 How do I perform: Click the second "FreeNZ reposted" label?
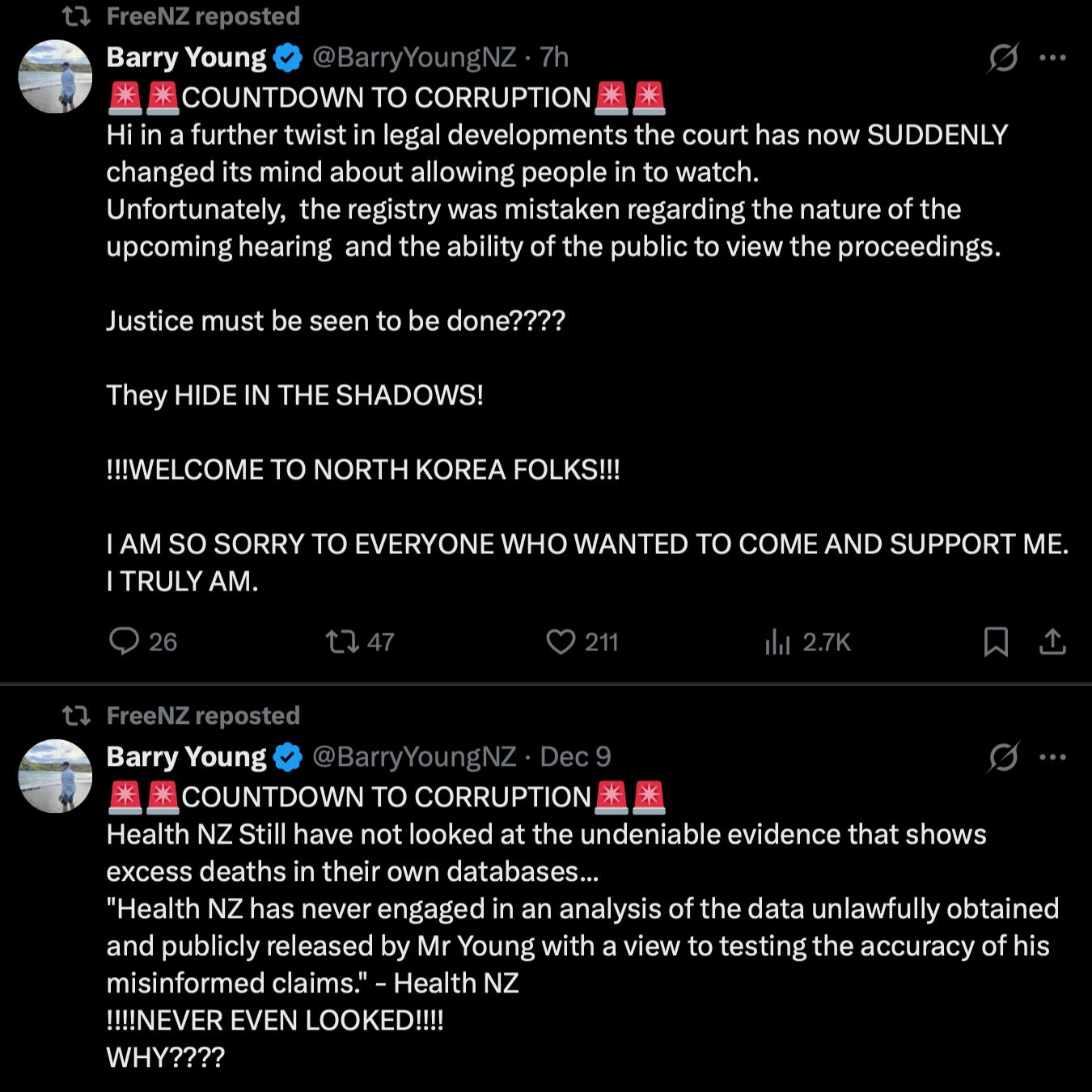(x=203, y=716)
